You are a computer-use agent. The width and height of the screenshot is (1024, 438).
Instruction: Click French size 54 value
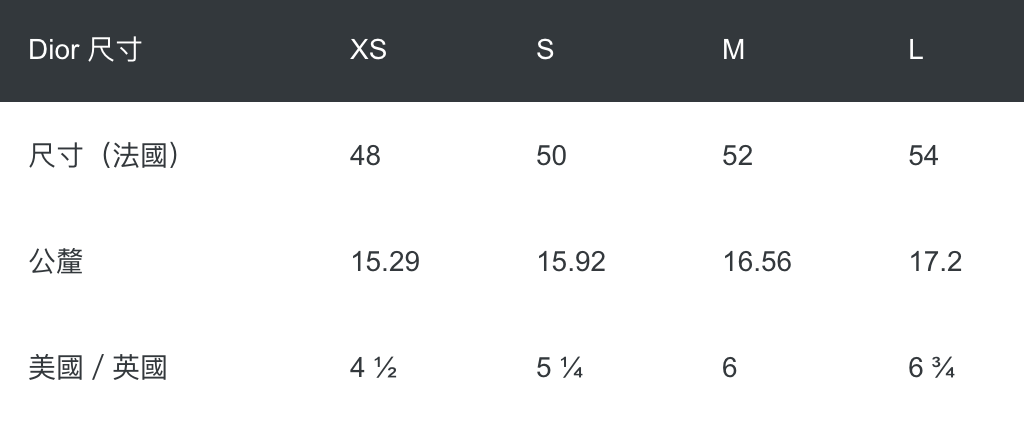pyautogui.click(x=923, y=156)
